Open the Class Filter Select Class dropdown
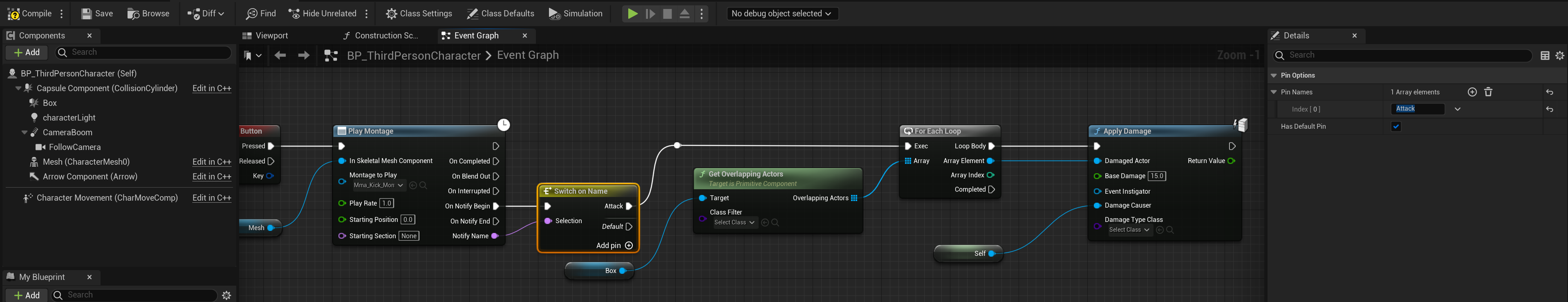Image resolution: width=1568 pixels, height=302 pixels. click(x=734, y=222)
